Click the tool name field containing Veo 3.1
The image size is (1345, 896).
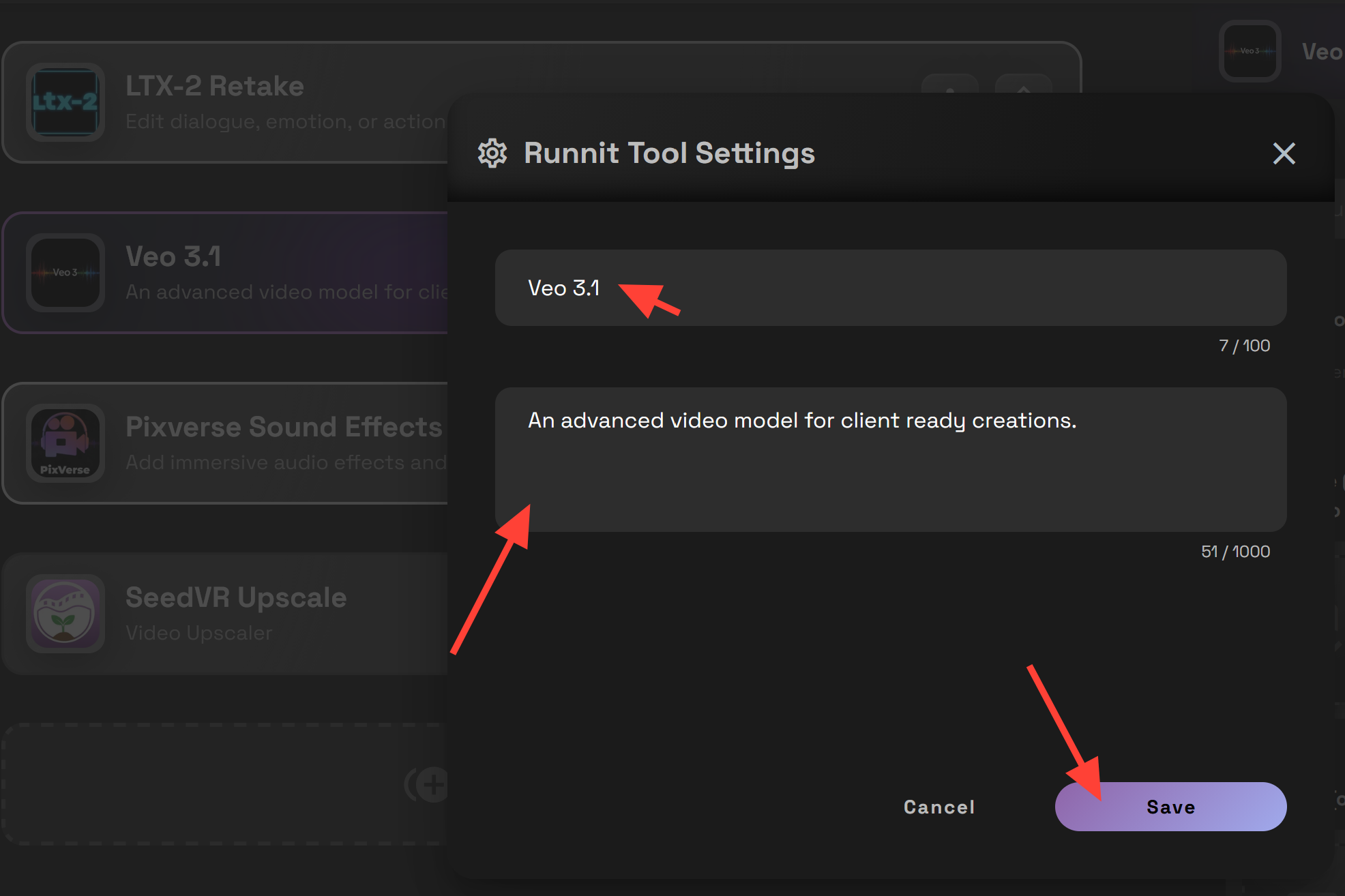[x=890, y=288]
